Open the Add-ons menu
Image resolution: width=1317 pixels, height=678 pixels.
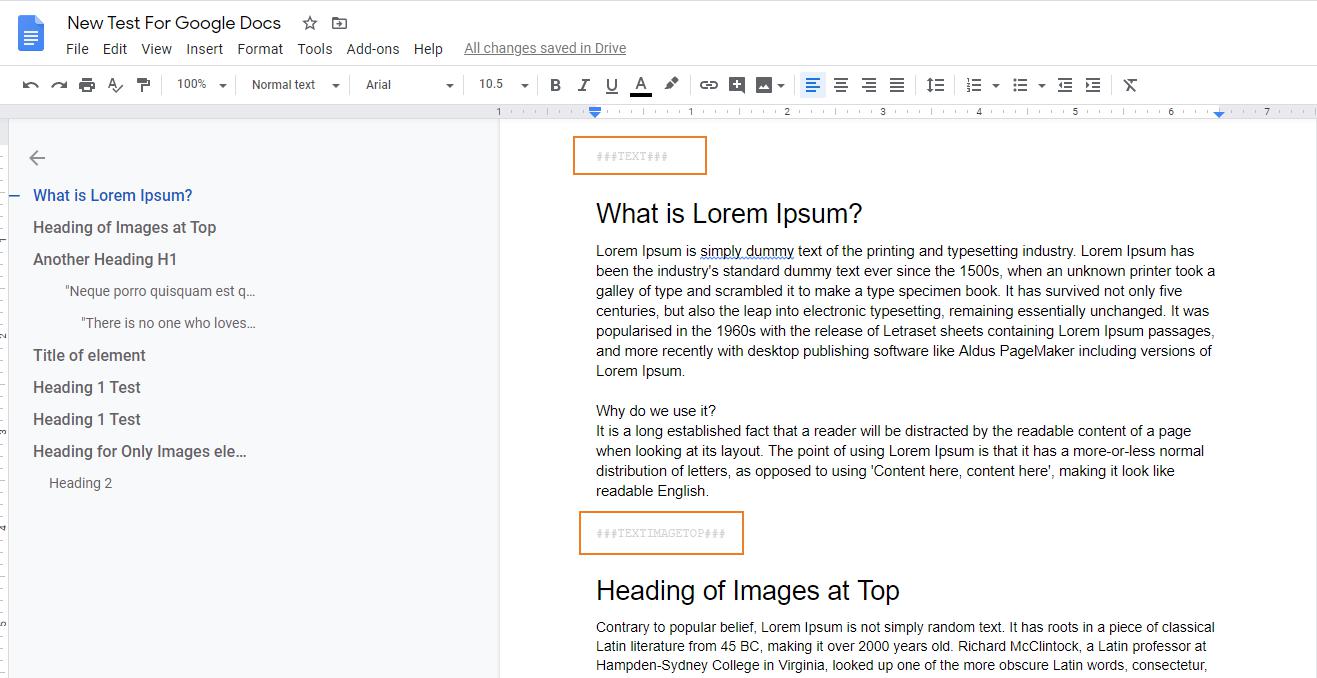[x=373, y=48]
